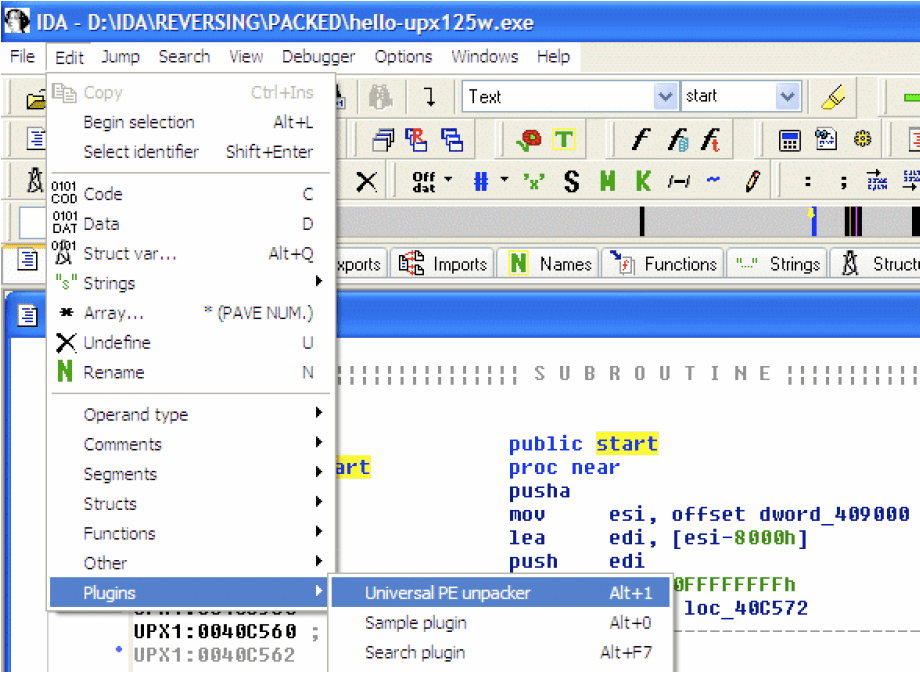Expand the Functions submenu

click(x=191, y=534)
